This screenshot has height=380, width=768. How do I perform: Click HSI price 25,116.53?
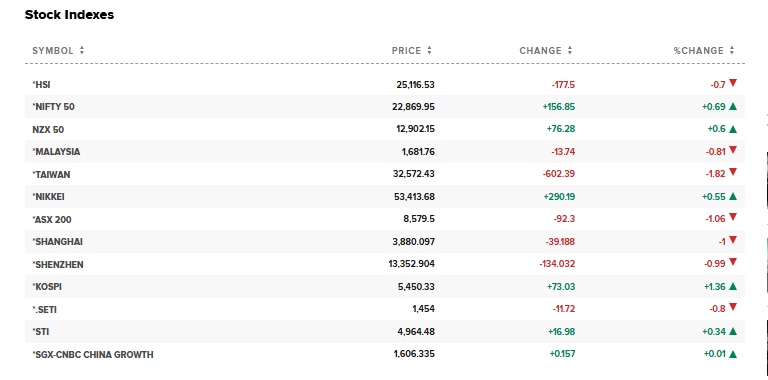(415, 85)
